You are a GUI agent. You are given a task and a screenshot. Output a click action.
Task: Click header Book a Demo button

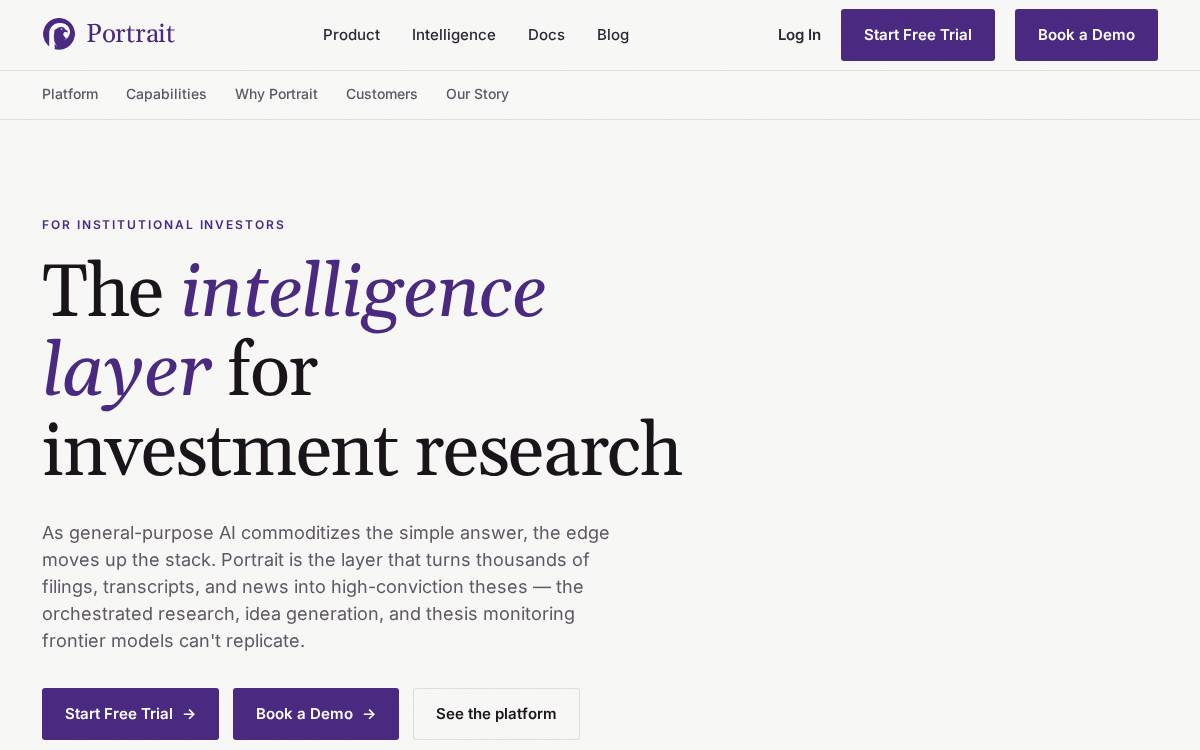1086,35
